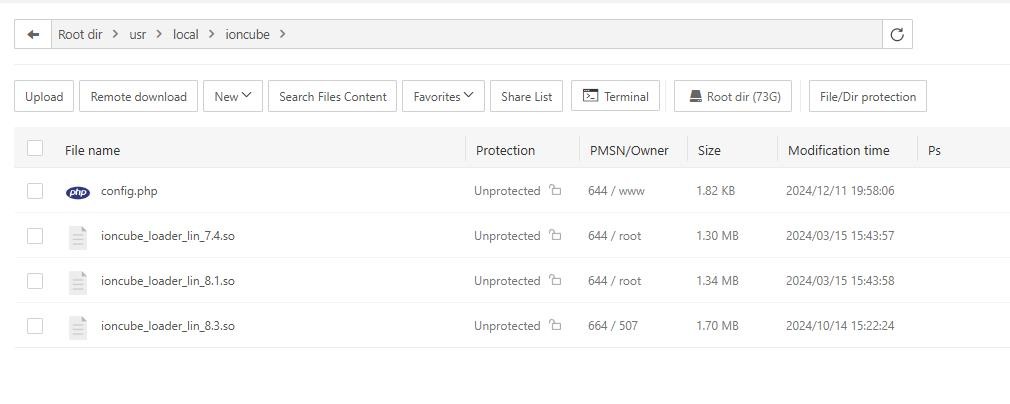Go to the local breadcrumb folder

click(186, 34)
